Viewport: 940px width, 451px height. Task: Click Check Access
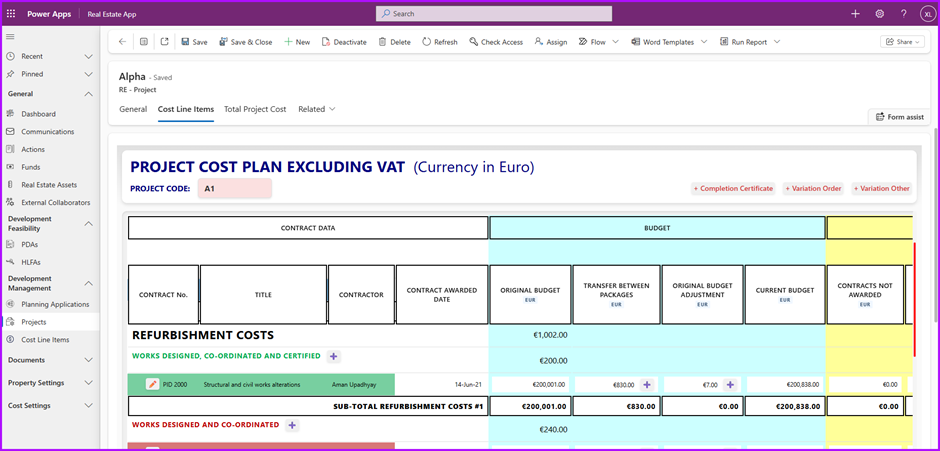(496, 42)
